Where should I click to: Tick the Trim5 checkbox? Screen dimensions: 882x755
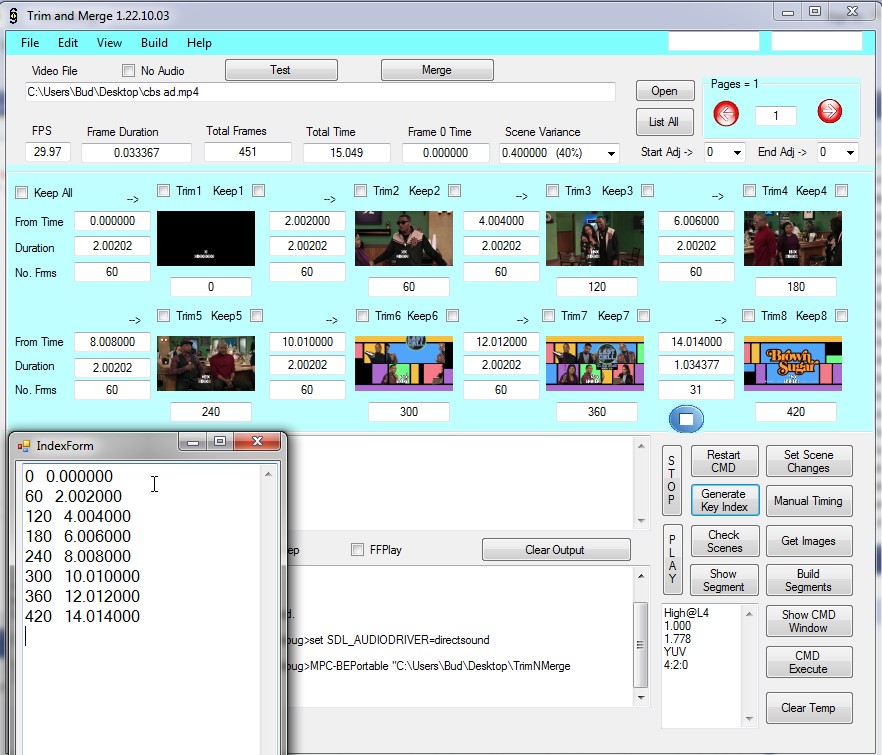click(163, 316)
